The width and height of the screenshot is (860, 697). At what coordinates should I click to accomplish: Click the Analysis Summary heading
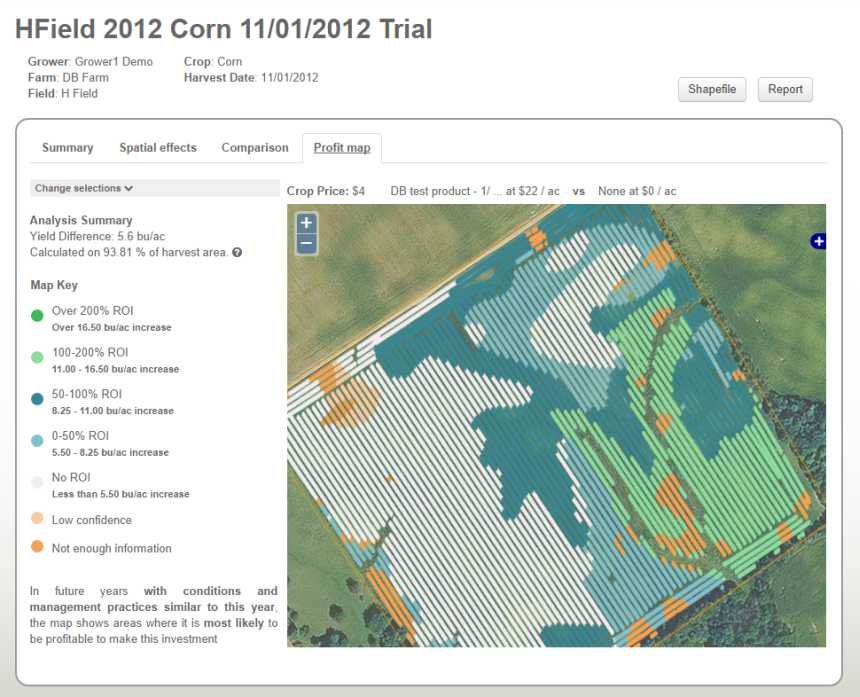[x=81, y=220]
